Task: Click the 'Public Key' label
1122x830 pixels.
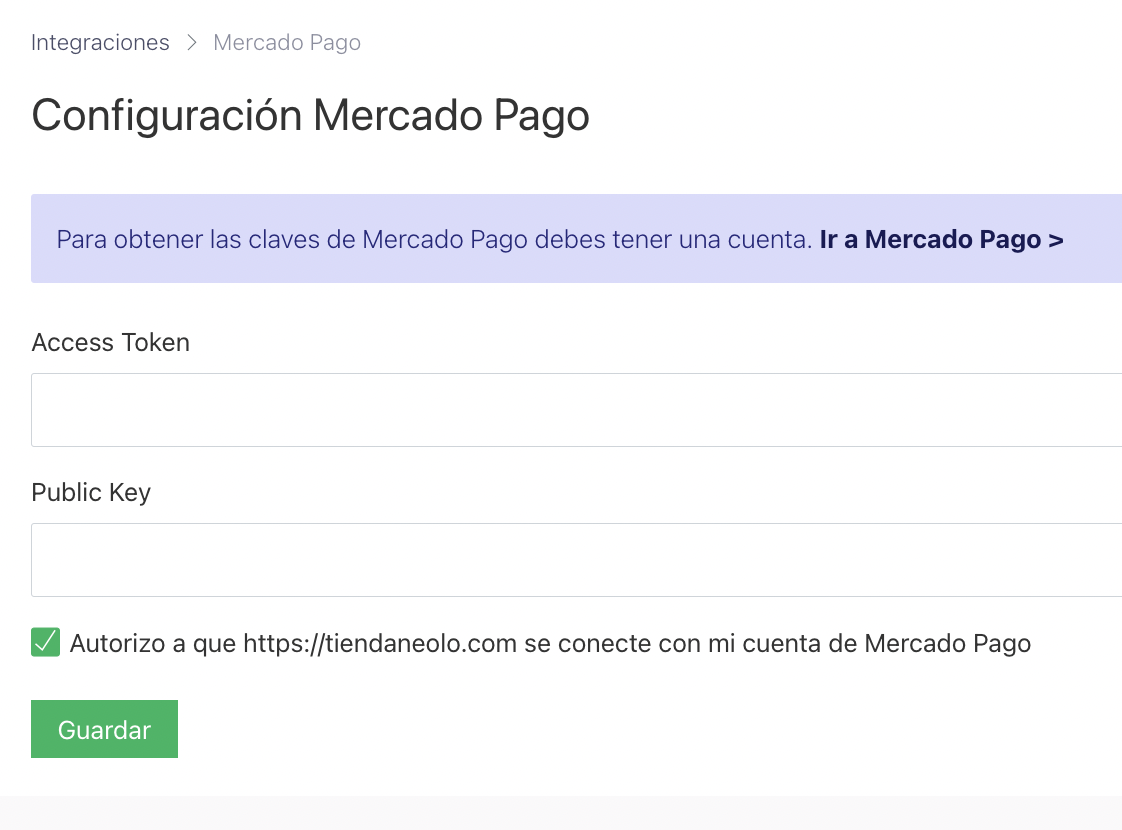Action: 92,493
